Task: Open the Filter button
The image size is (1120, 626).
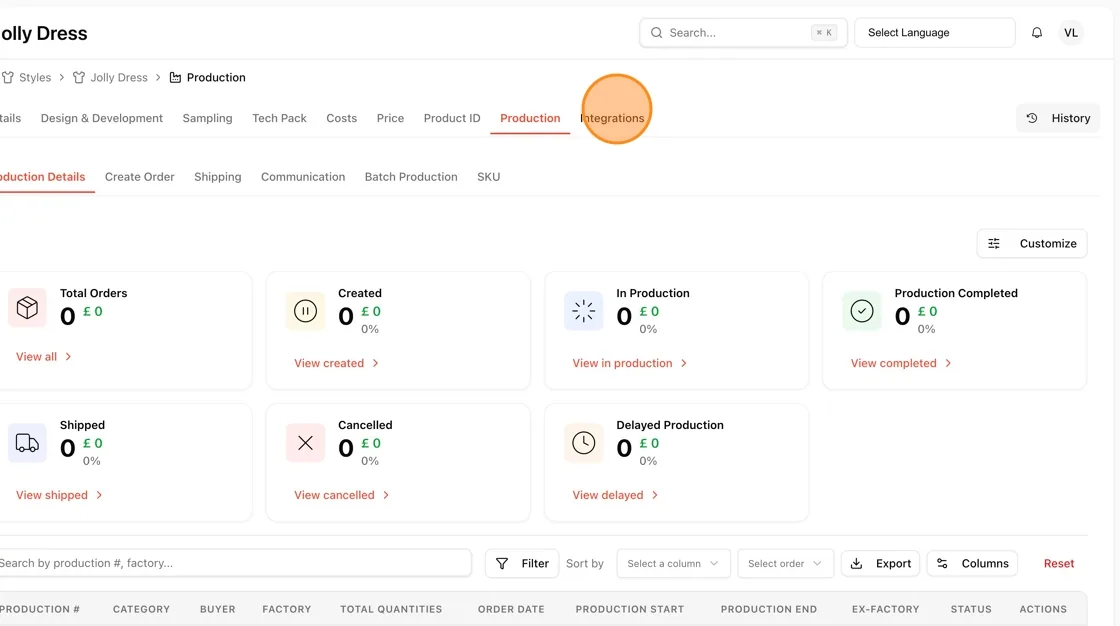Action: [x=522, y=563]
